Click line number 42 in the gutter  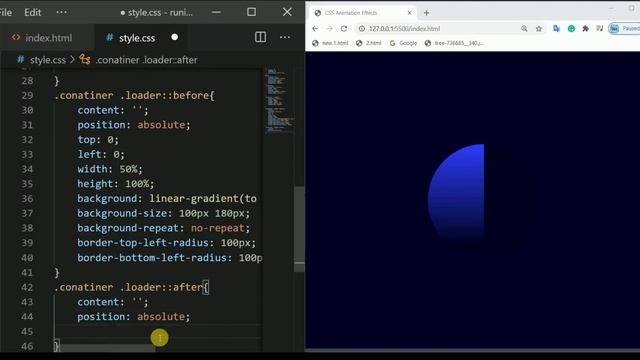tap(27, 287)
